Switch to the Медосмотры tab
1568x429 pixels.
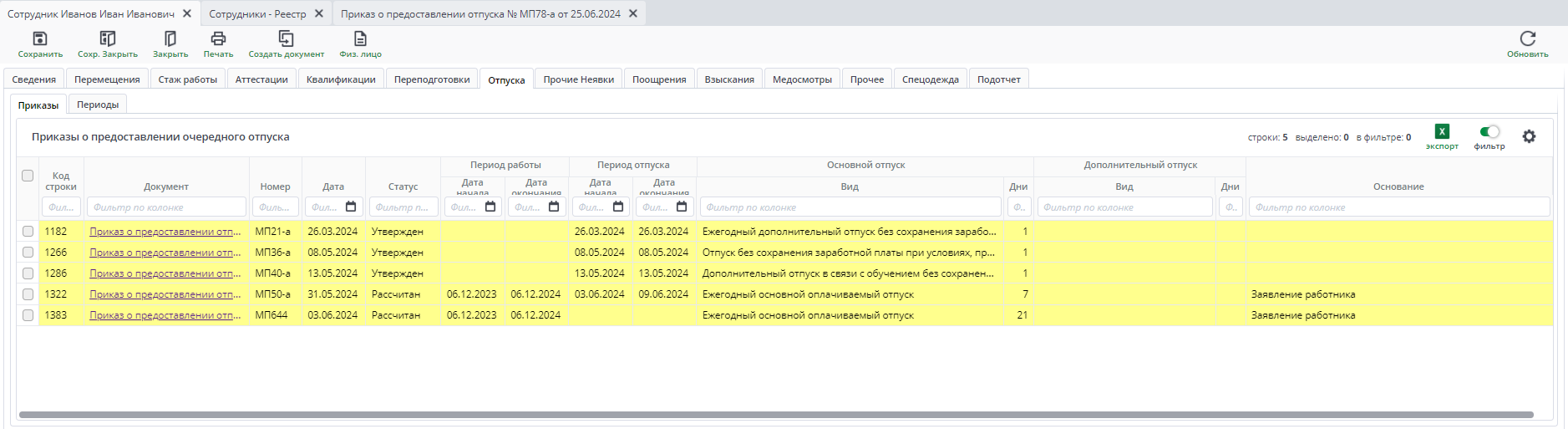(x=801, y=79)
